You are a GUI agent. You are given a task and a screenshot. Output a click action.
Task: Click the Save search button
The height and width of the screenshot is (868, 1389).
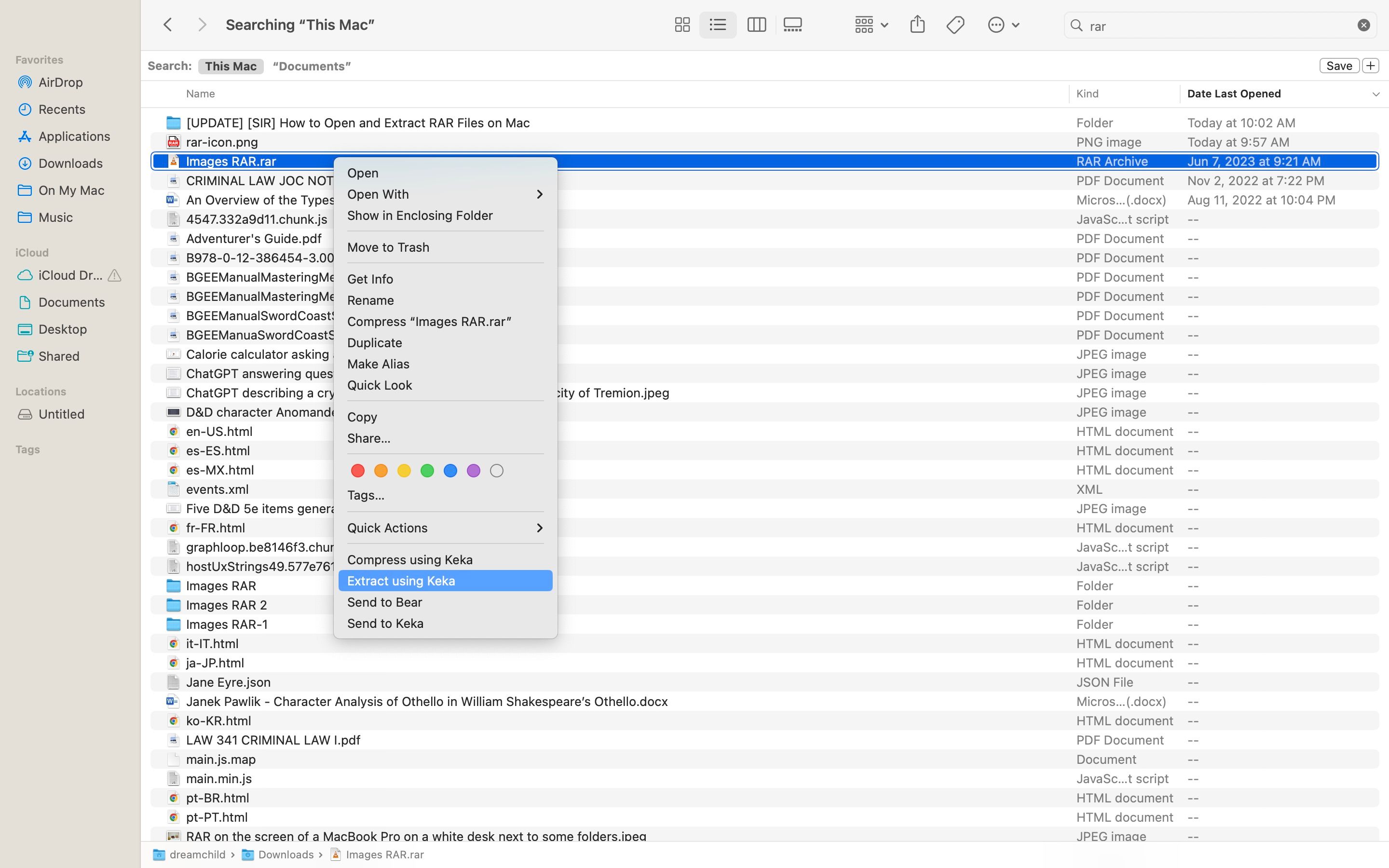click(x=1338, y=66)
